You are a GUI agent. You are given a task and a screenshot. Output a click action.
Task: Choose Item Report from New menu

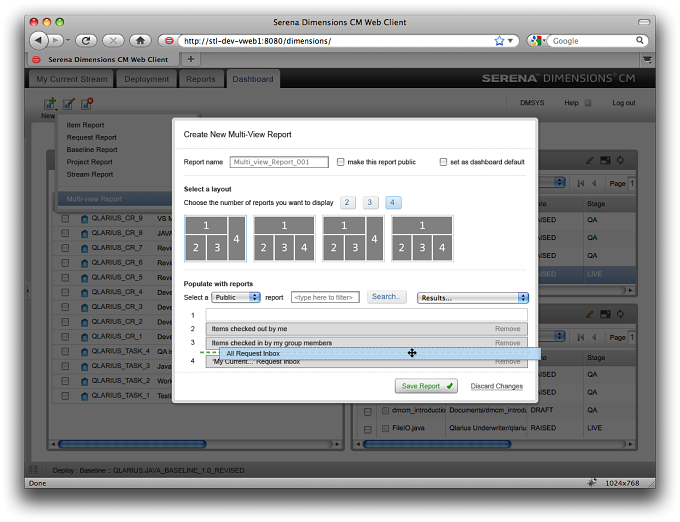click(x=85, y=125)
